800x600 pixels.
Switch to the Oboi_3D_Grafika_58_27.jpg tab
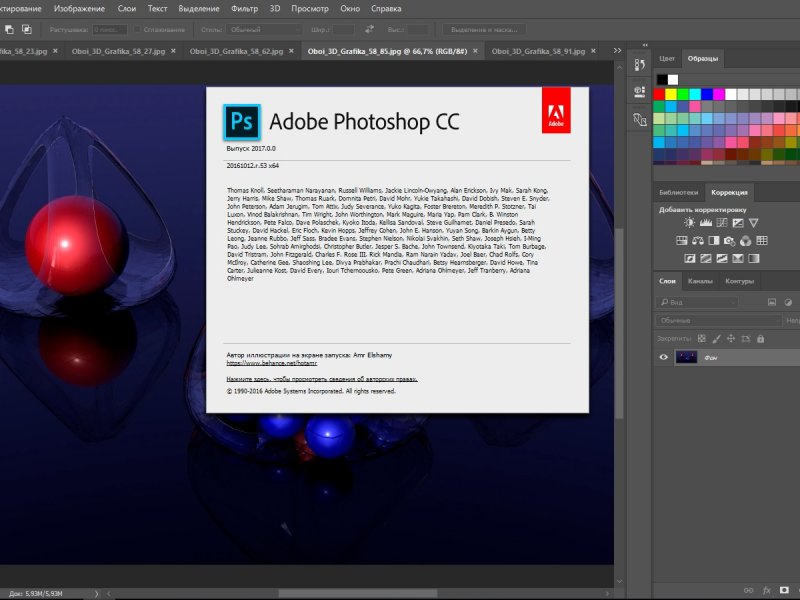pyautogui.click(x=118, y=51)
